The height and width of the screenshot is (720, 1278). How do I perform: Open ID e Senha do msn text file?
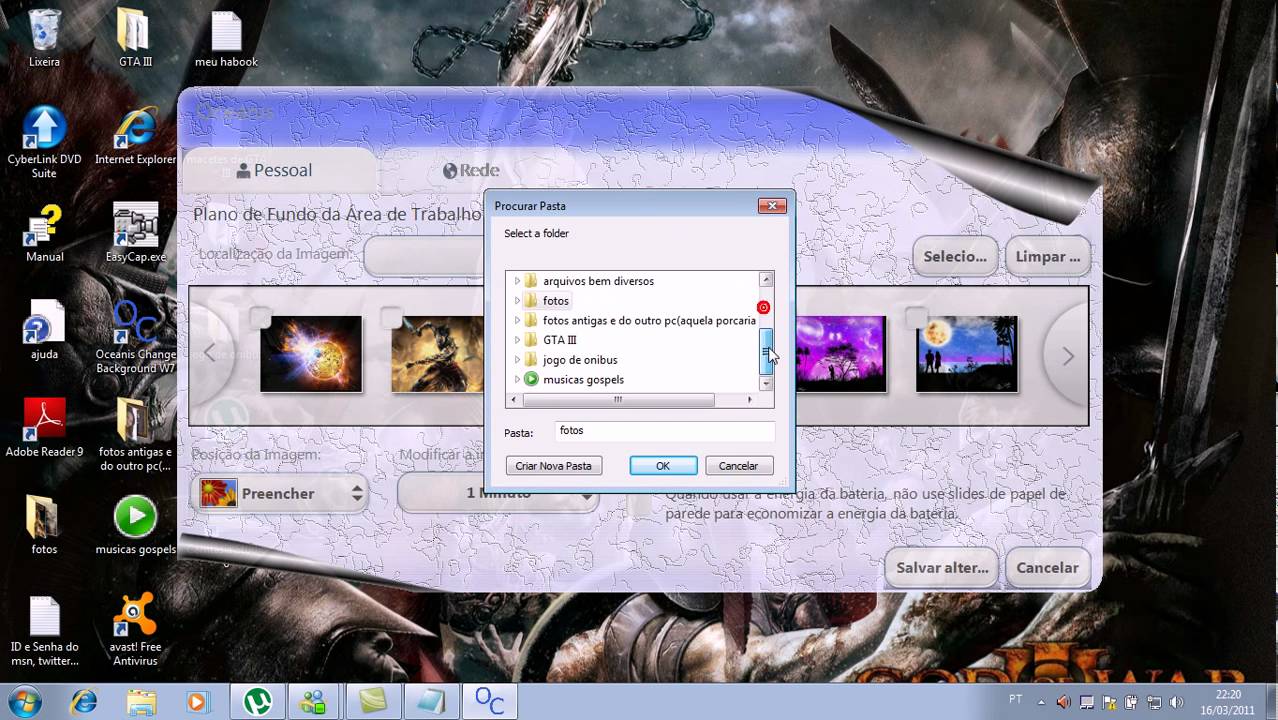tap(44, 630)
